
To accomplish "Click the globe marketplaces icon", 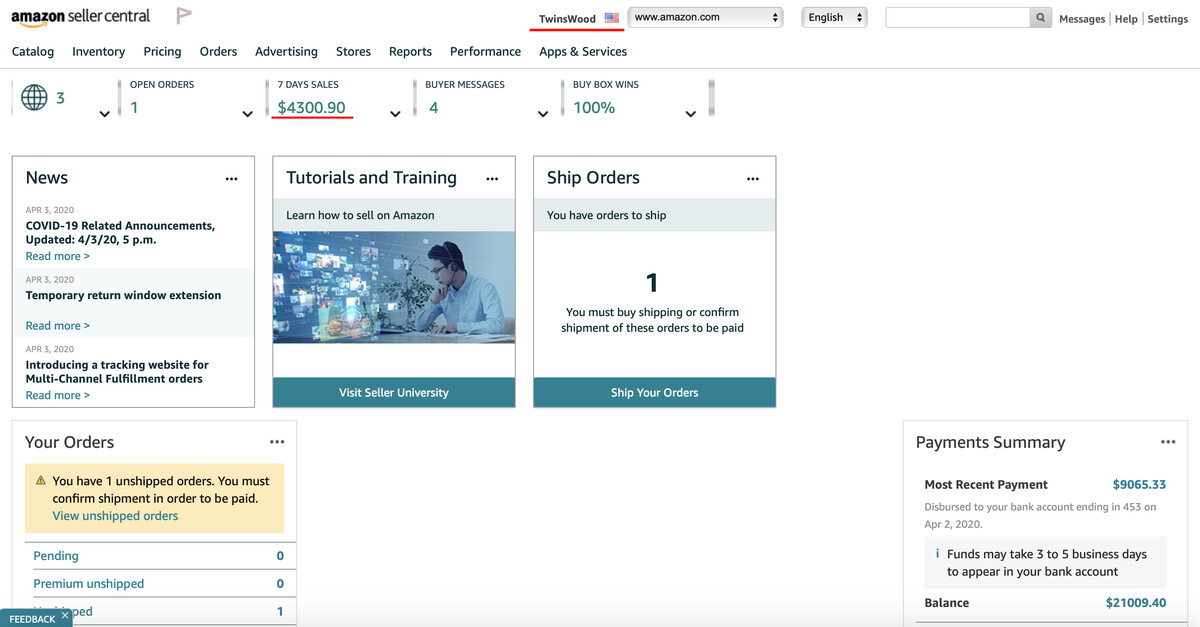I will click(x=34, y=97).
